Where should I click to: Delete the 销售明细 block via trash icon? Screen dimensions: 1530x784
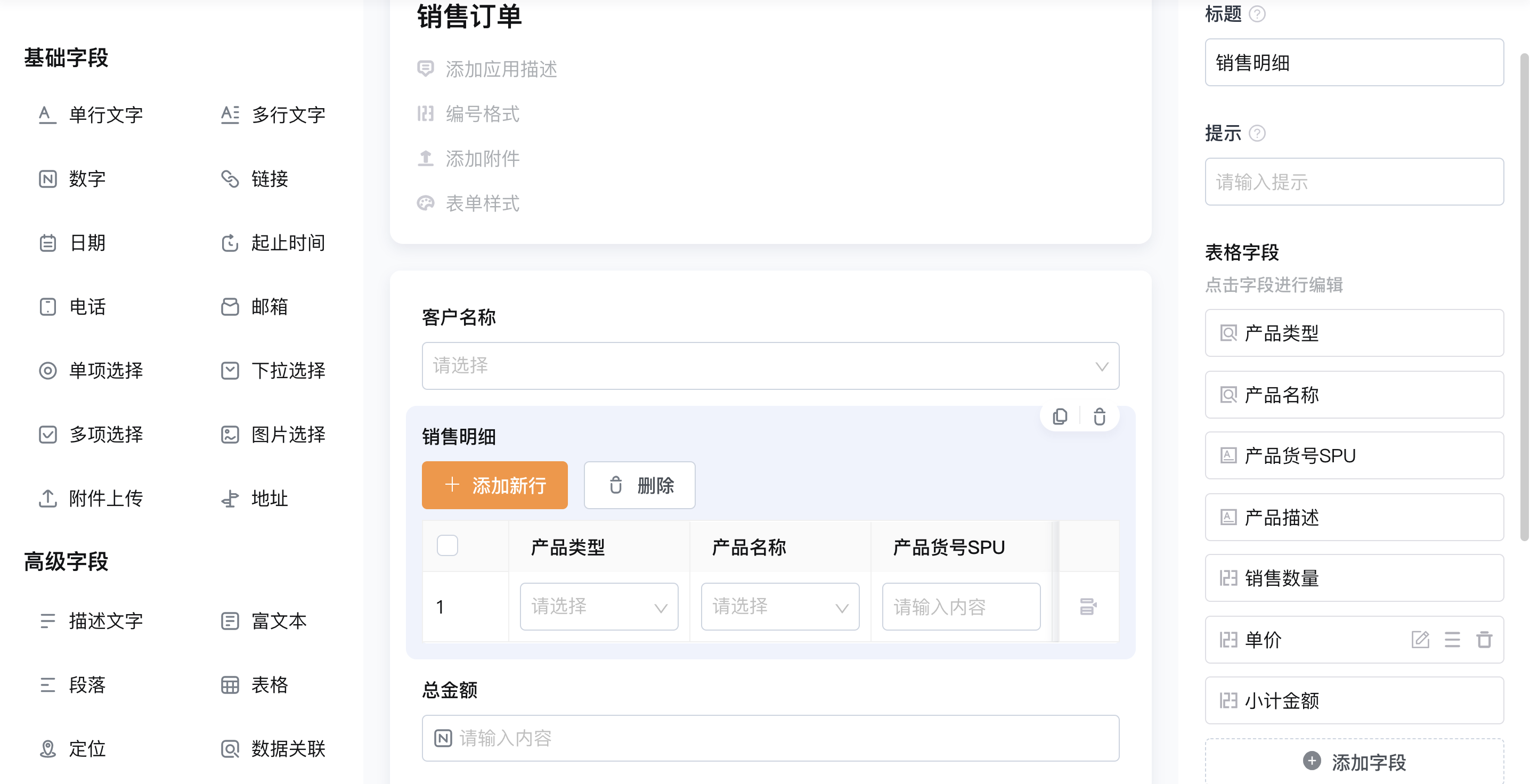tap(1100, 417)
